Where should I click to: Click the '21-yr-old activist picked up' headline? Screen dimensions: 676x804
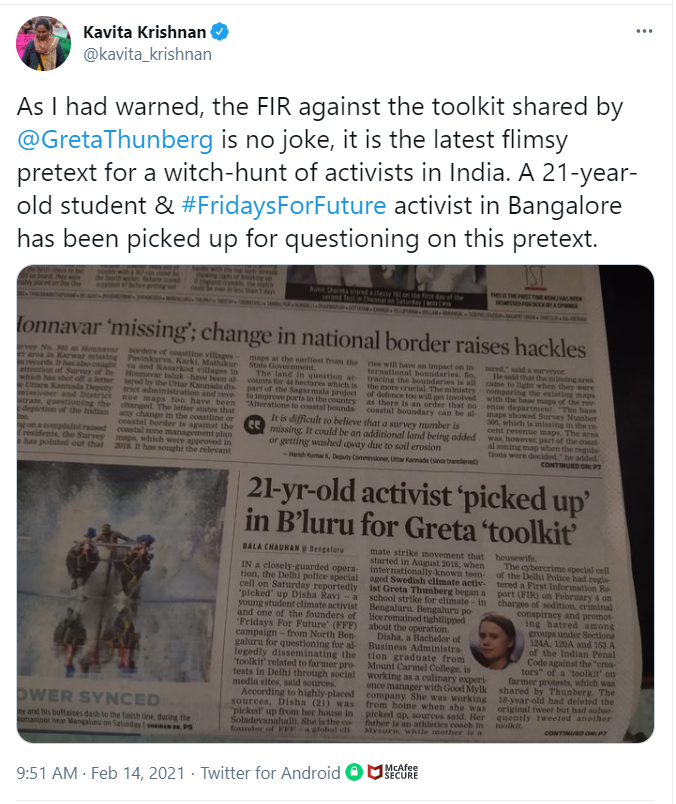point(417,511)
